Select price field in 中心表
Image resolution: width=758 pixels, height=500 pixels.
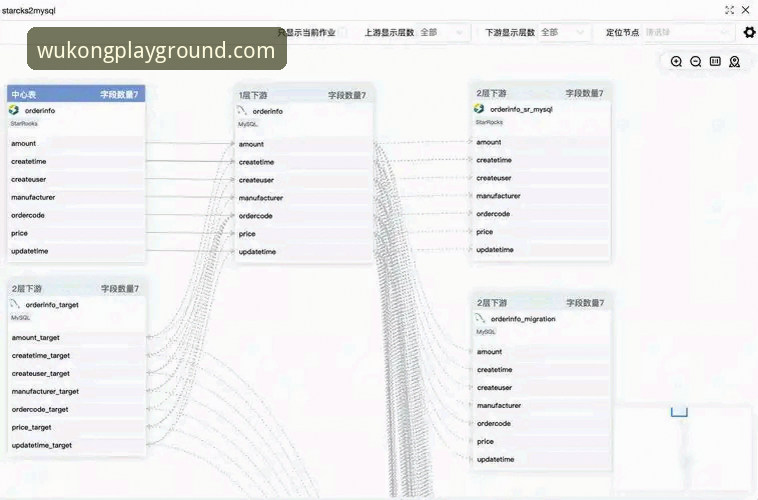(x=76, y=233)
